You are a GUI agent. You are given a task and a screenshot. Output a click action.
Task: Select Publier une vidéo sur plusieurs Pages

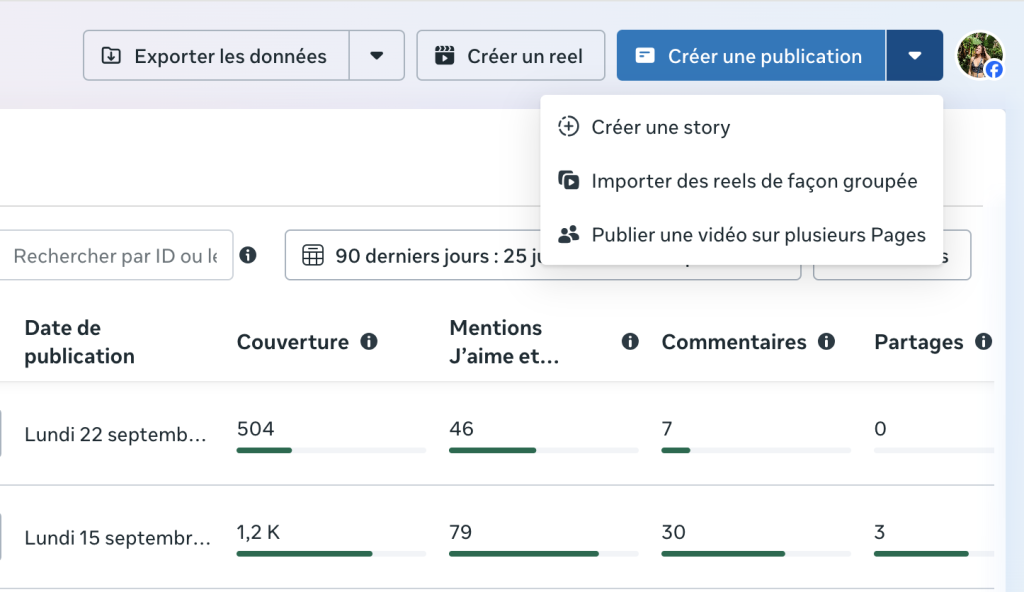[758, 235]
